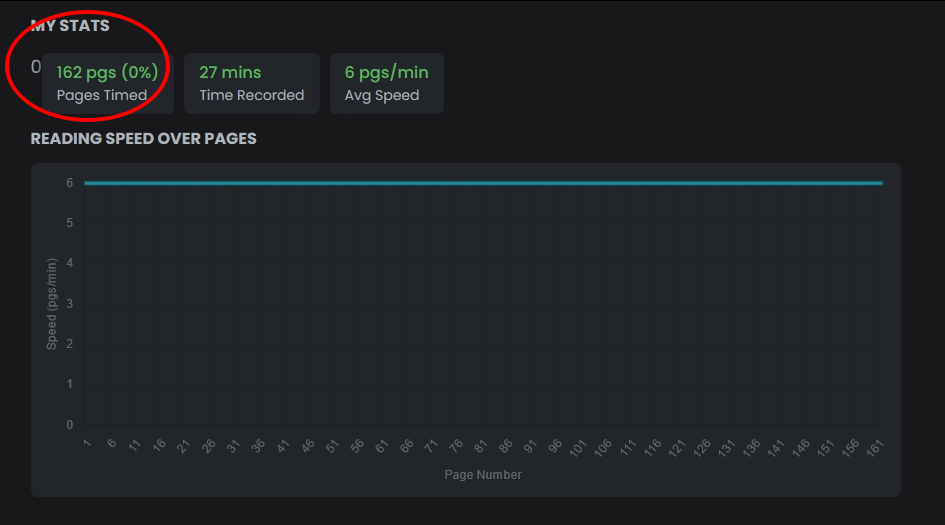Select the Avg Speed stat card

386,84
